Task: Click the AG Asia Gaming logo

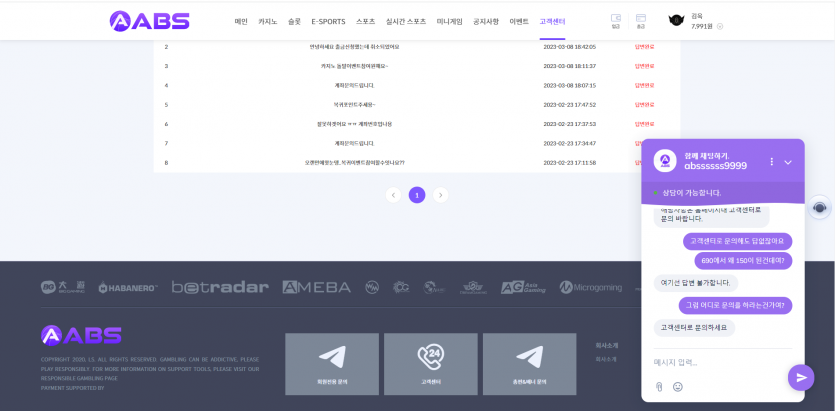Action: (x=523, y=287)
